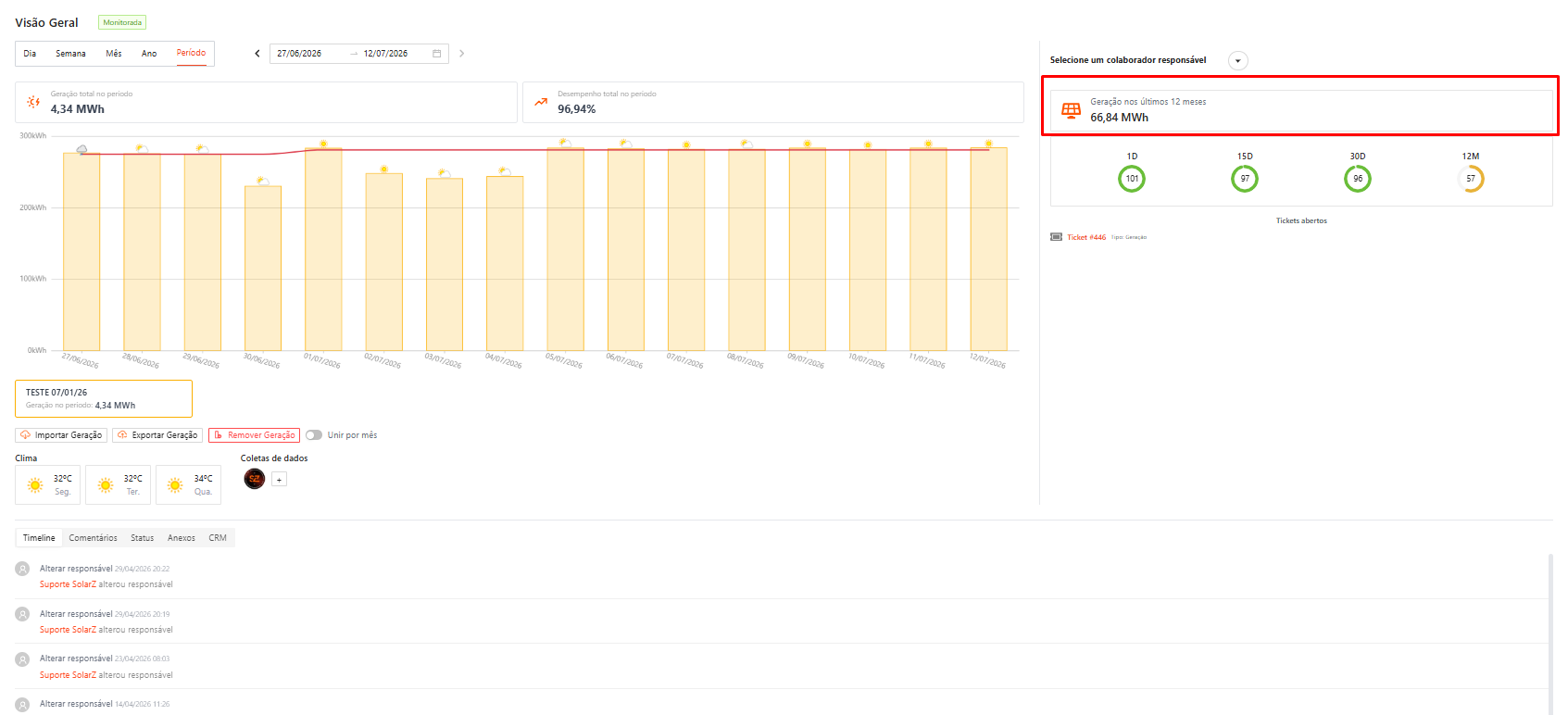Click the 12M performance gauge showing 57
Screen dimensions: 1568x715
pos(1471,179)
